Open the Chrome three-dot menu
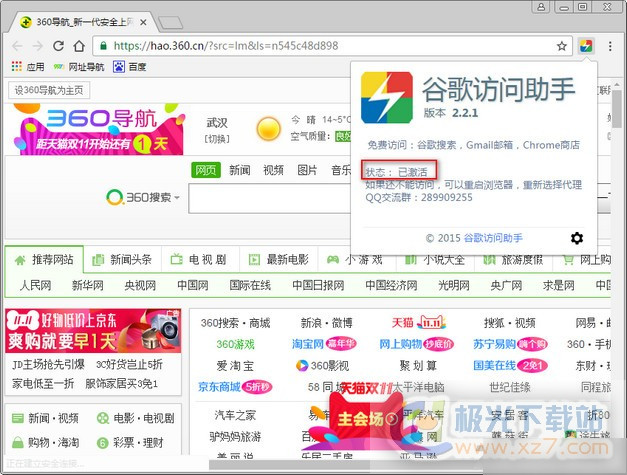627x475 pixels. [x=609, y=46]
